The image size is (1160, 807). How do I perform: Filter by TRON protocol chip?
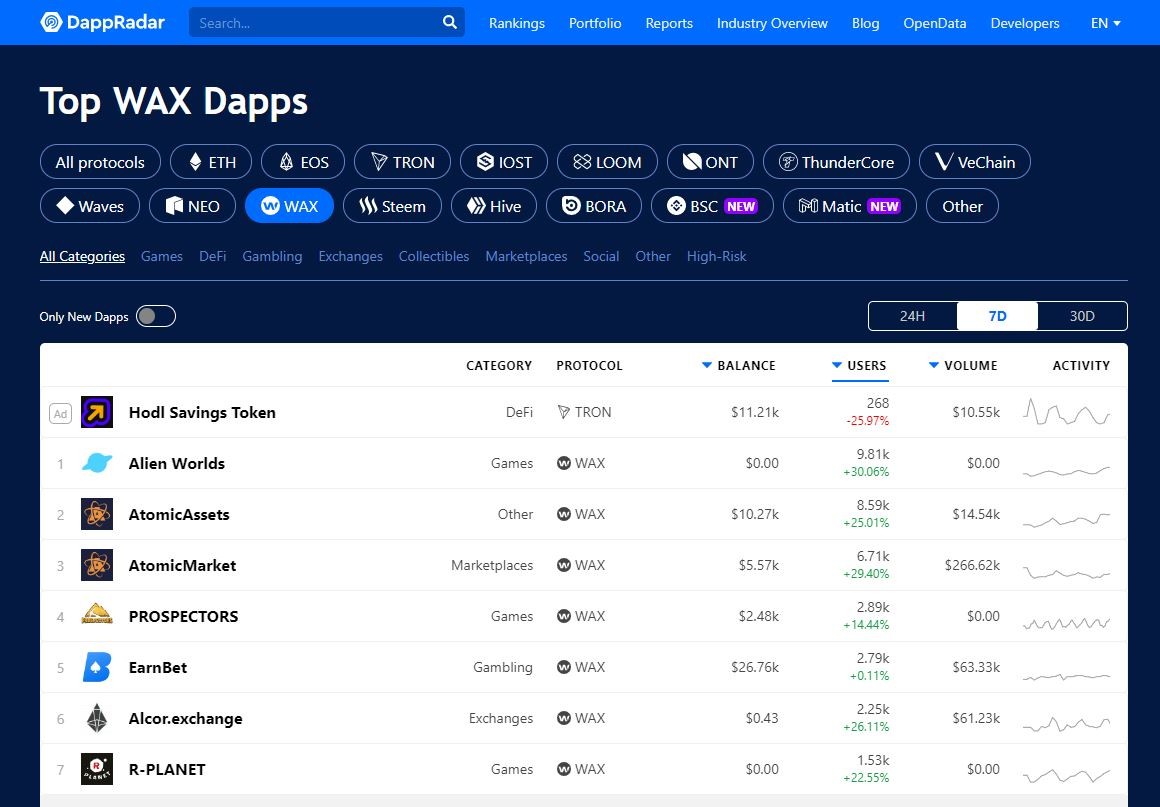point(402,162)
